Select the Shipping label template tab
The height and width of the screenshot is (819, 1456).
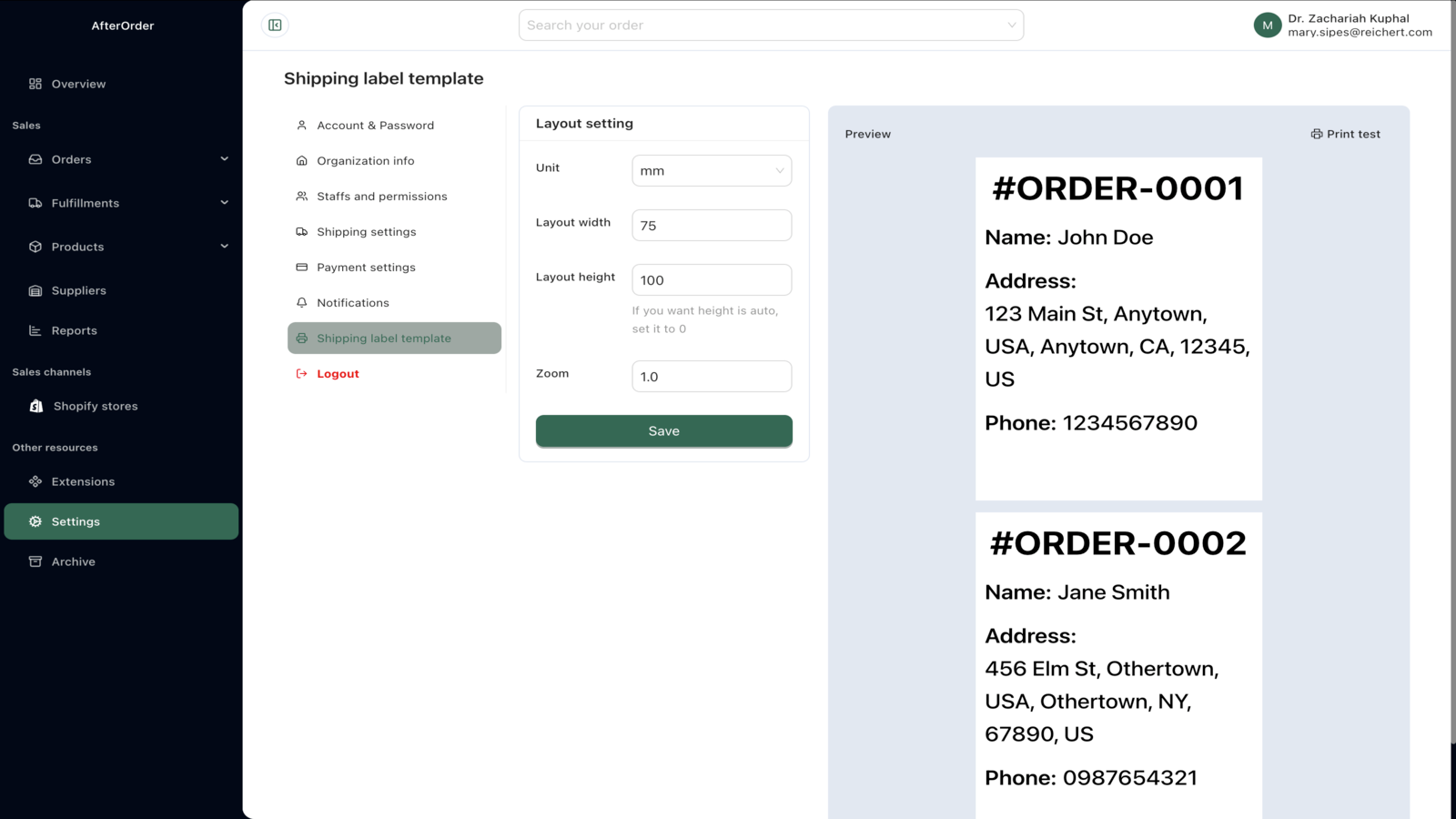394,339
